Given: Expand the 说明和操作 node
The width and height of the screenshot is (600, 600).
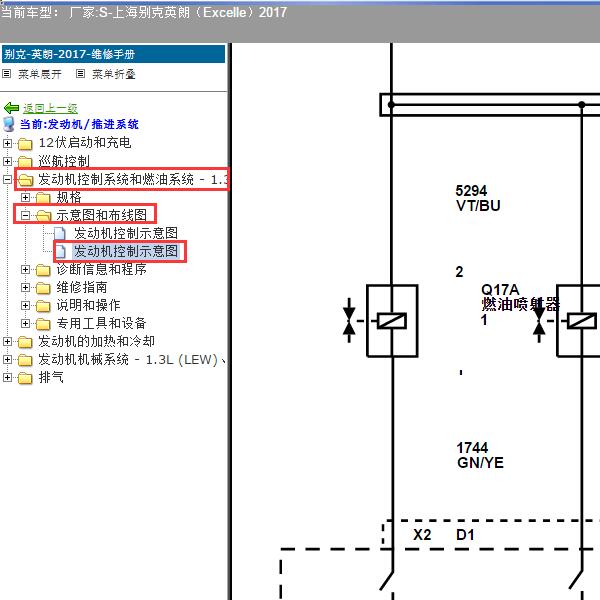Looking at the screenshot, I should [x=25, y=305].
